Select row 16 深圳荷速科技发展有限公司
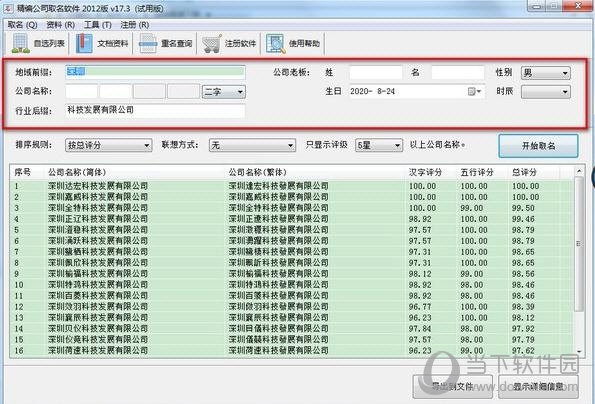Viewport: 595px width, 404px height. pyautogui.click(x=292, y=351)
